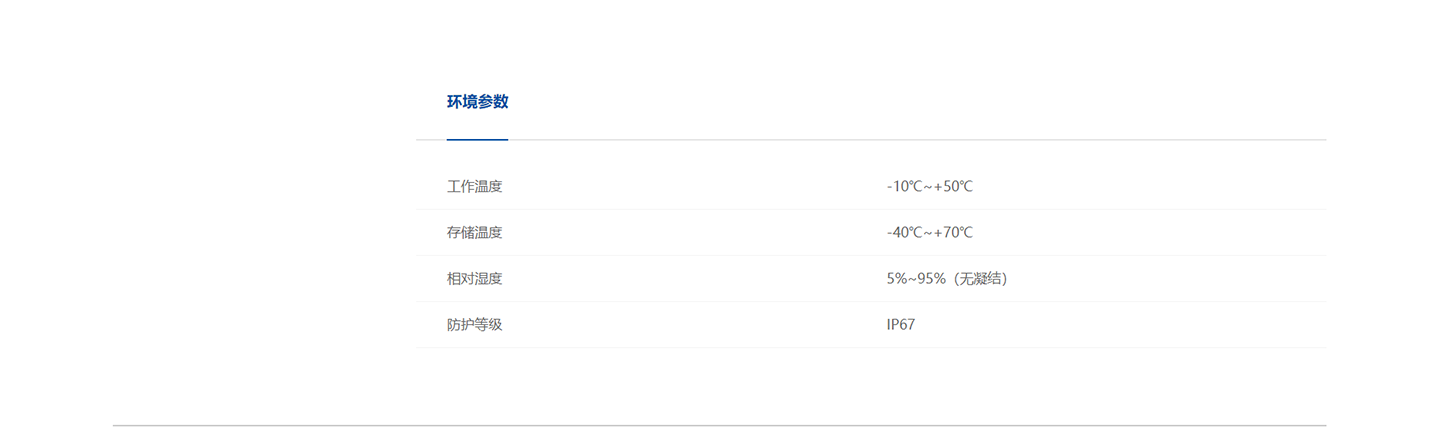Click the +50℃ upper working limit
This screenshot has height=441, width=1447.
953,186
